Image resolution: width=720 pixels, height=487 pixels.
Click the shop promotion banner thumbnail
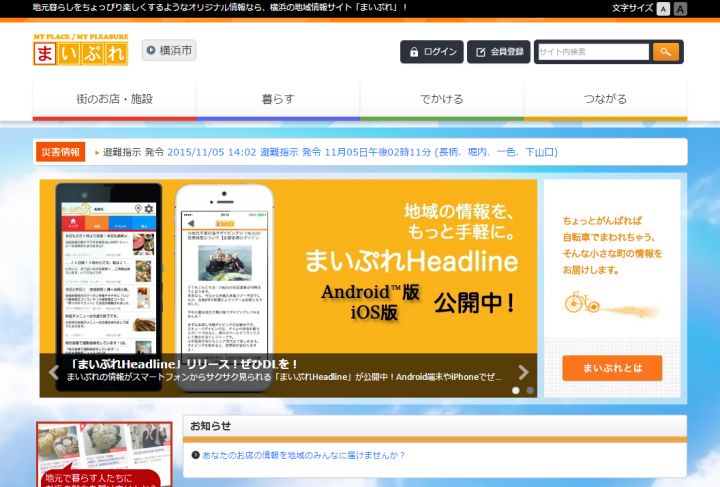coord(105,454)
